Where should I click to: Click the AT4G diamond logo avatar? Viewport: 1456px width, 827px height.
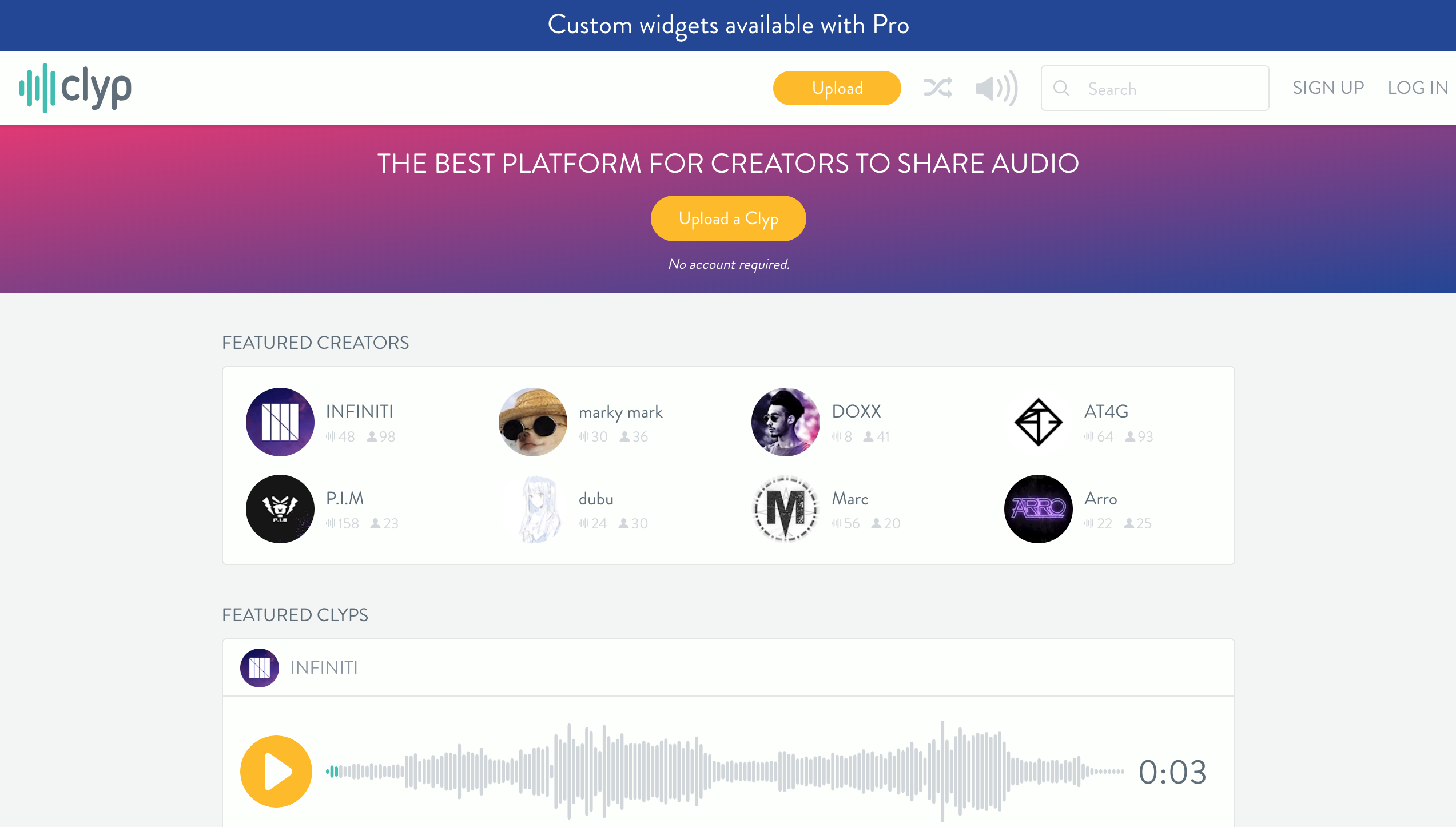(x=1038, y=422)
